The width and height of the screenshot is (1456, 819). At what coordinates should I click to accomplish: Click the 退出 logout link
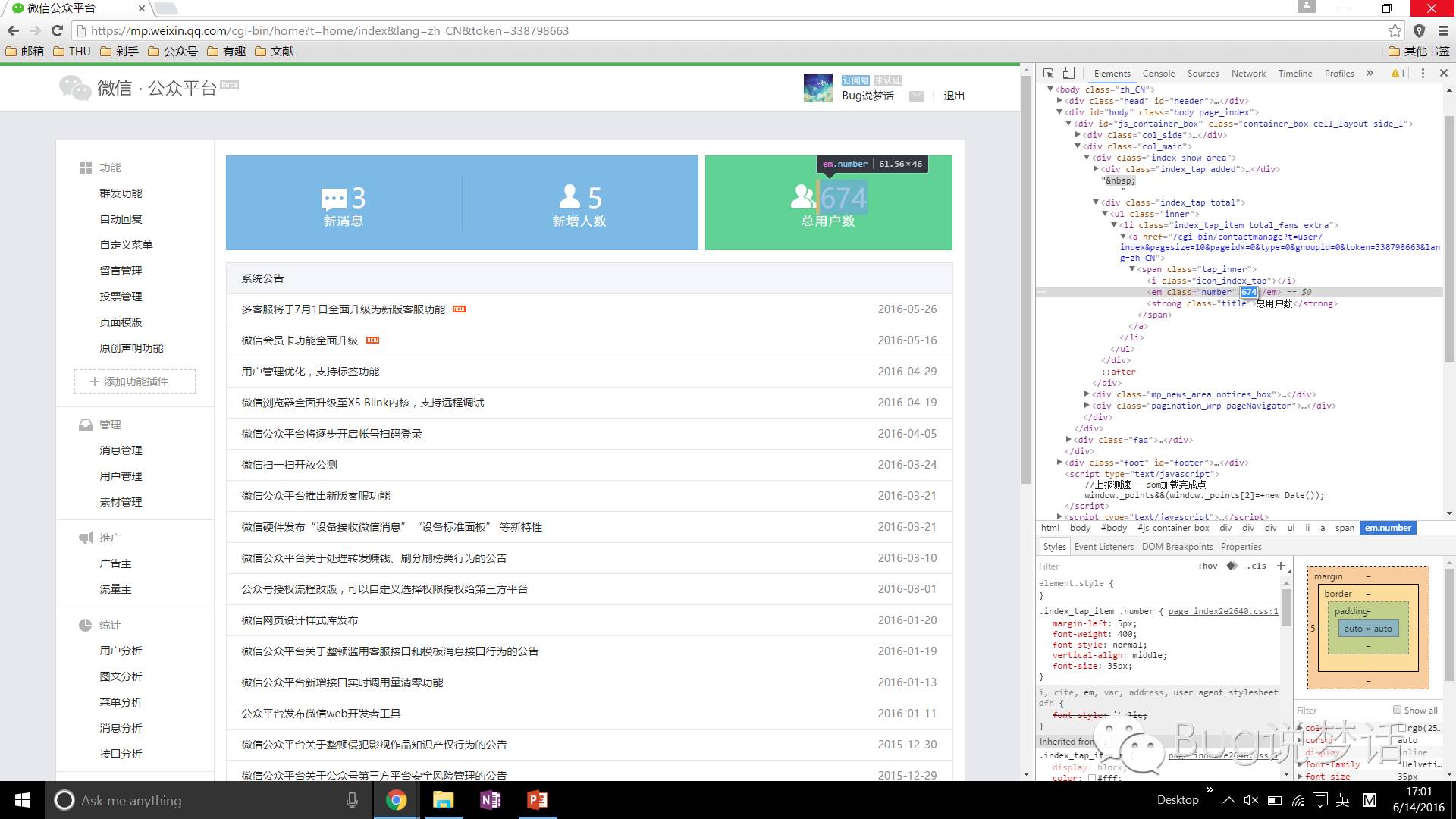tap(953, 96)
